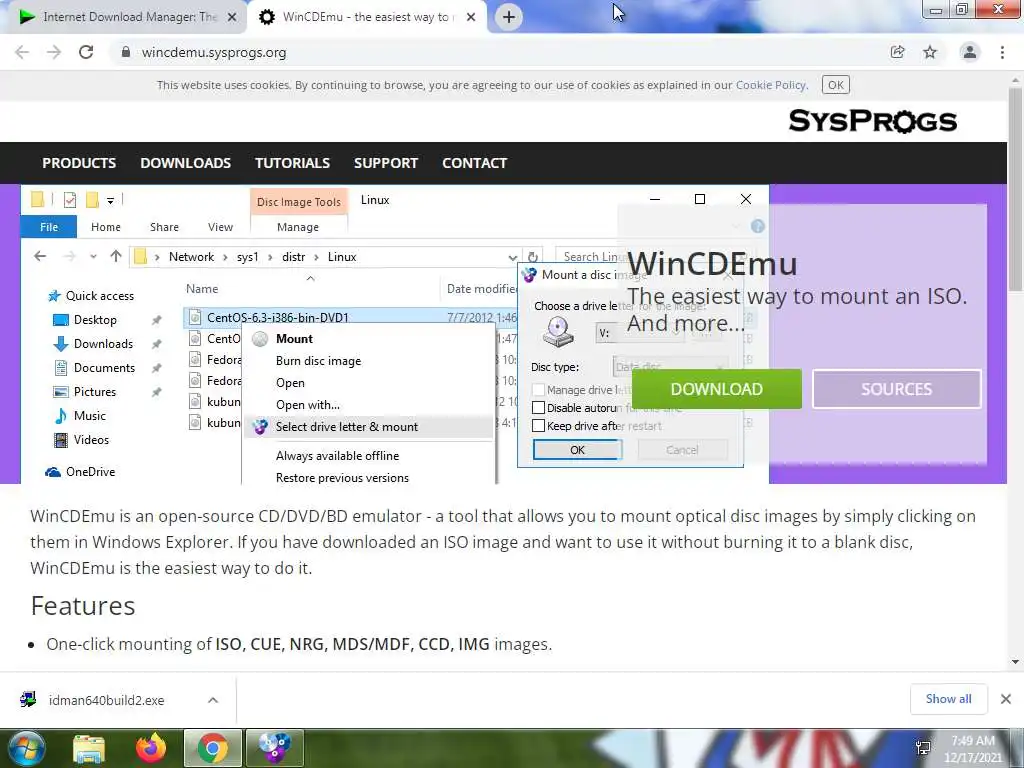The image size is (1024, 768).
Task: Click the share page icon
Action: (x=898, y=52)
